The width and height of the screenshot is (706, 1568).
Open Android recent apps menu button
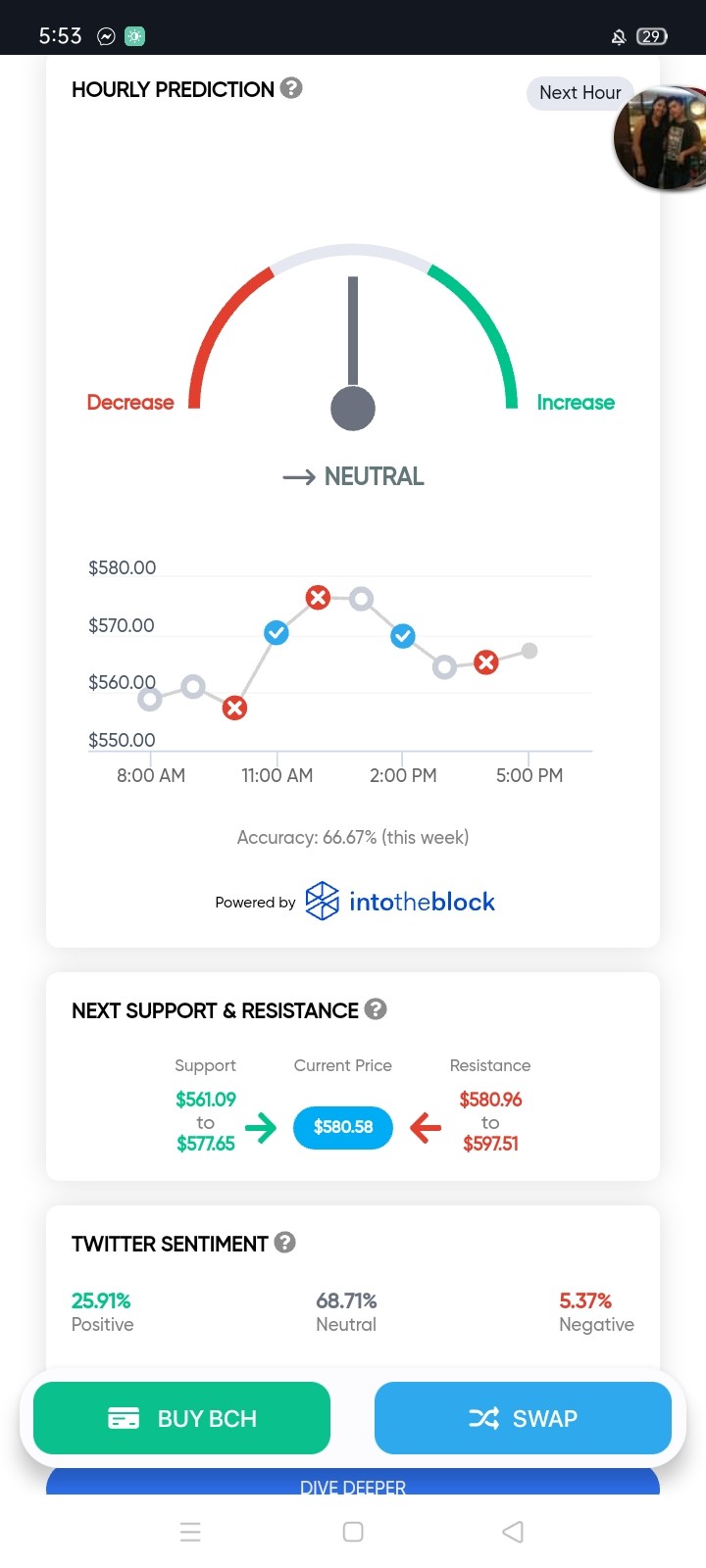coord(190,1532)
